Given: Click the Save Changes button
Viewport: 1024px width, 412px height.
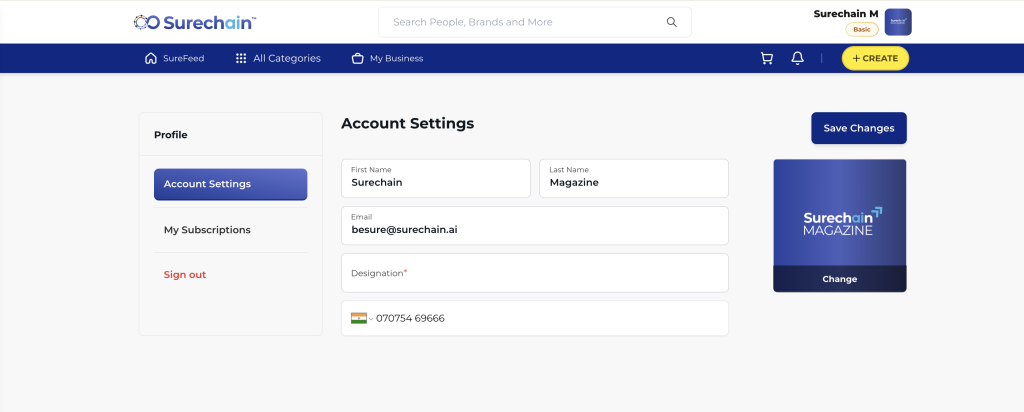Looking at the screenshot, I should (859, 128).
